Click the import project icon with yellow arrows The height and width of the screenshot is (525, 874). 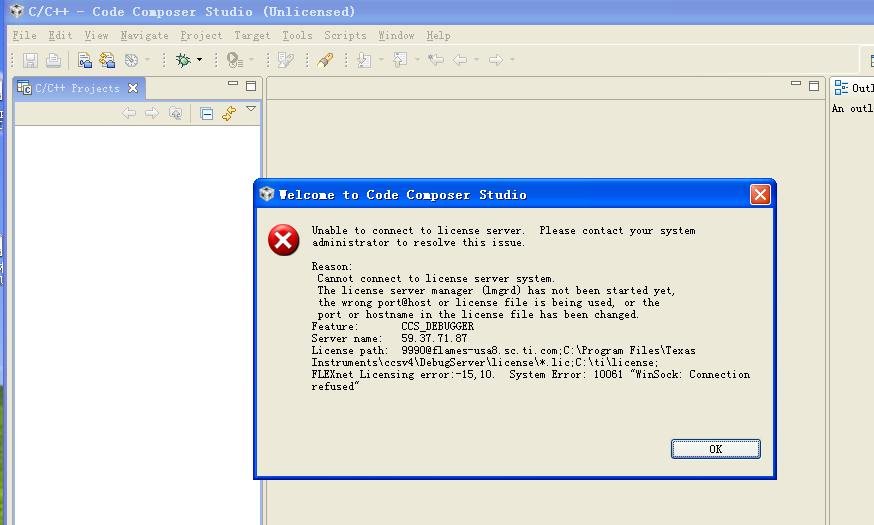click(107, 60)
